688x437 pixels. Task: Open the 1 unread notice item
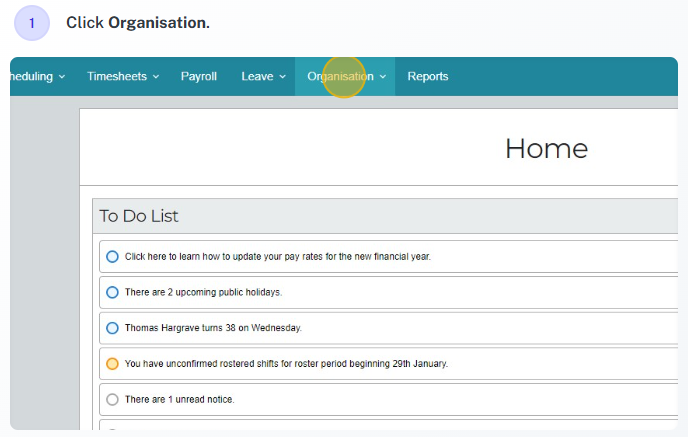[x=388, y=399]
